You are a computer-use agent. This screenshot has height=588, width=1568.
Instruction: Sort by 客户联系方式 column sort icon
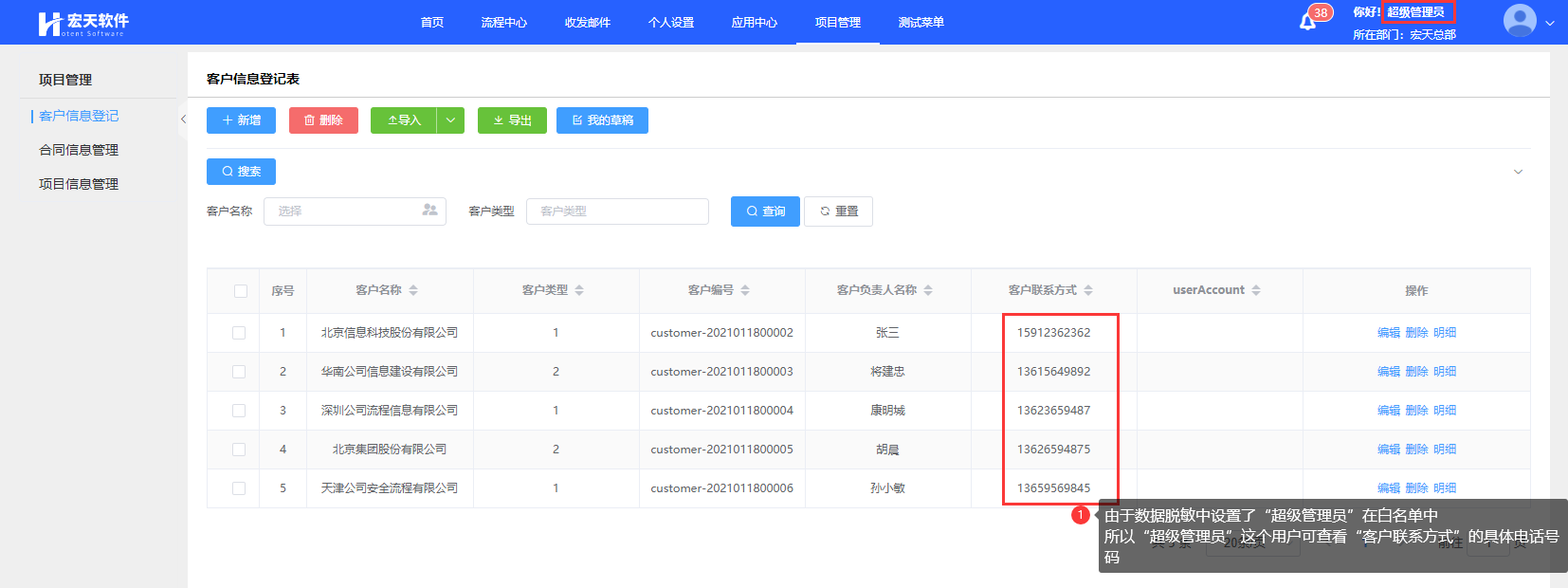1088,290
